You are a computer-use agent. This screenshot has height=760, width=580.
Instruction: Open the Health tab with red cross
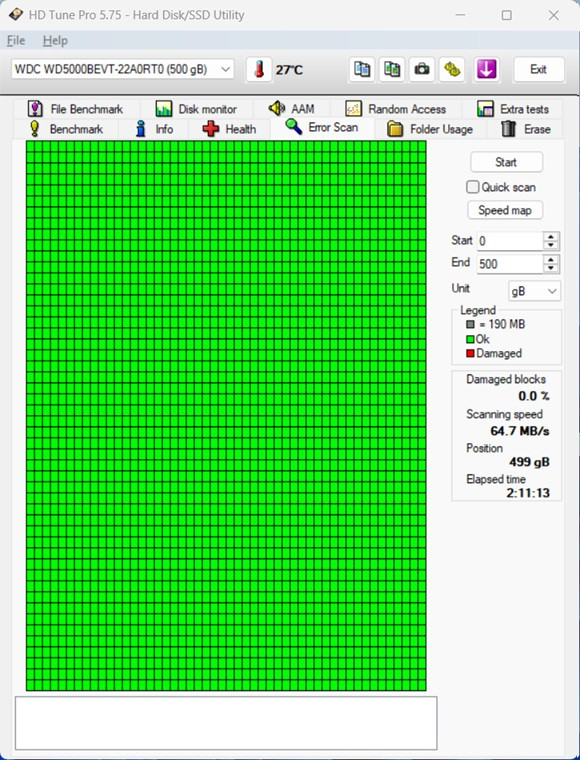[x=229, y=129]
